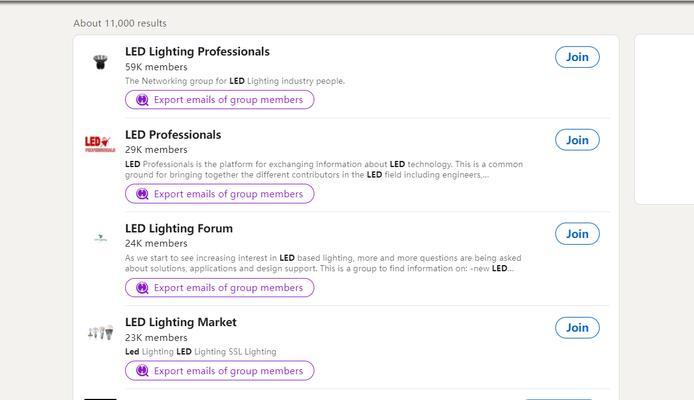The image size is (694, 400).
Task: Click export icon under LED Lighting Market
Action: pyautogui.click(x=142, y=370)
